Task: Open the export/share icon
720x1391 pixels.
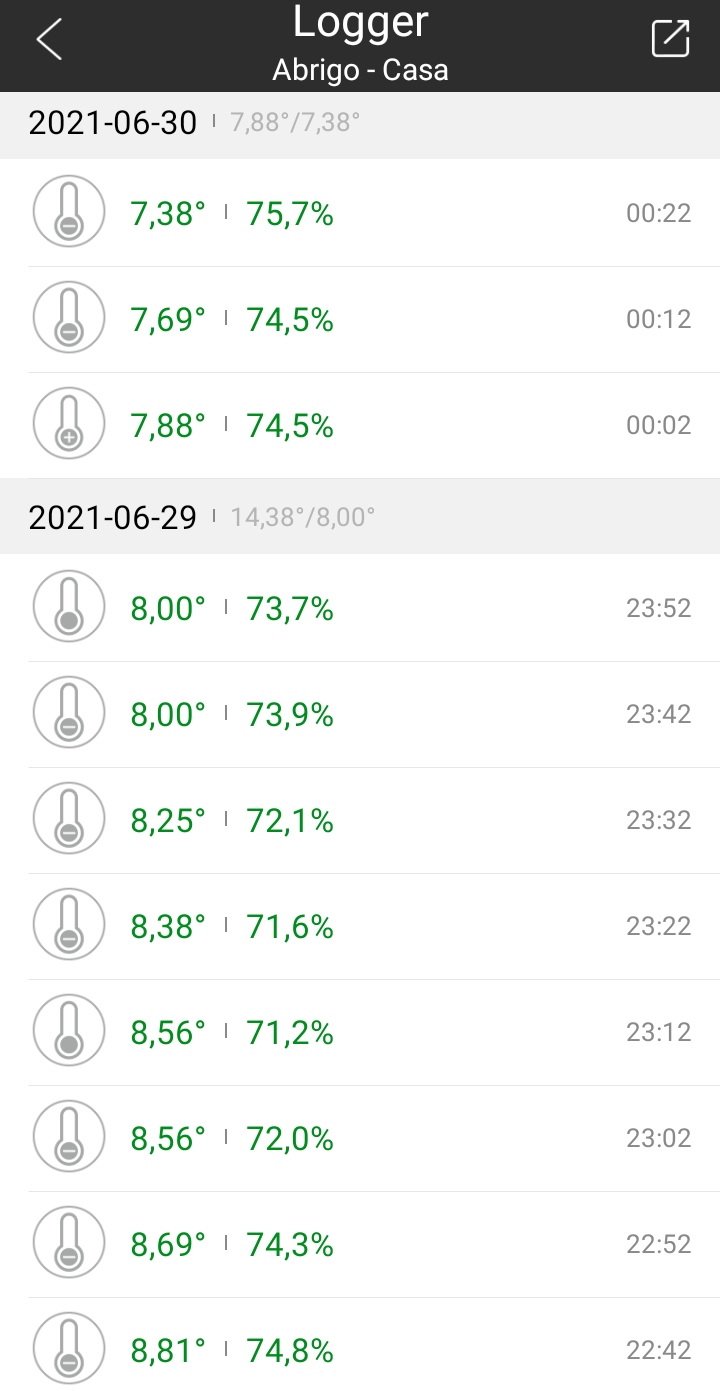Action: 670,39
